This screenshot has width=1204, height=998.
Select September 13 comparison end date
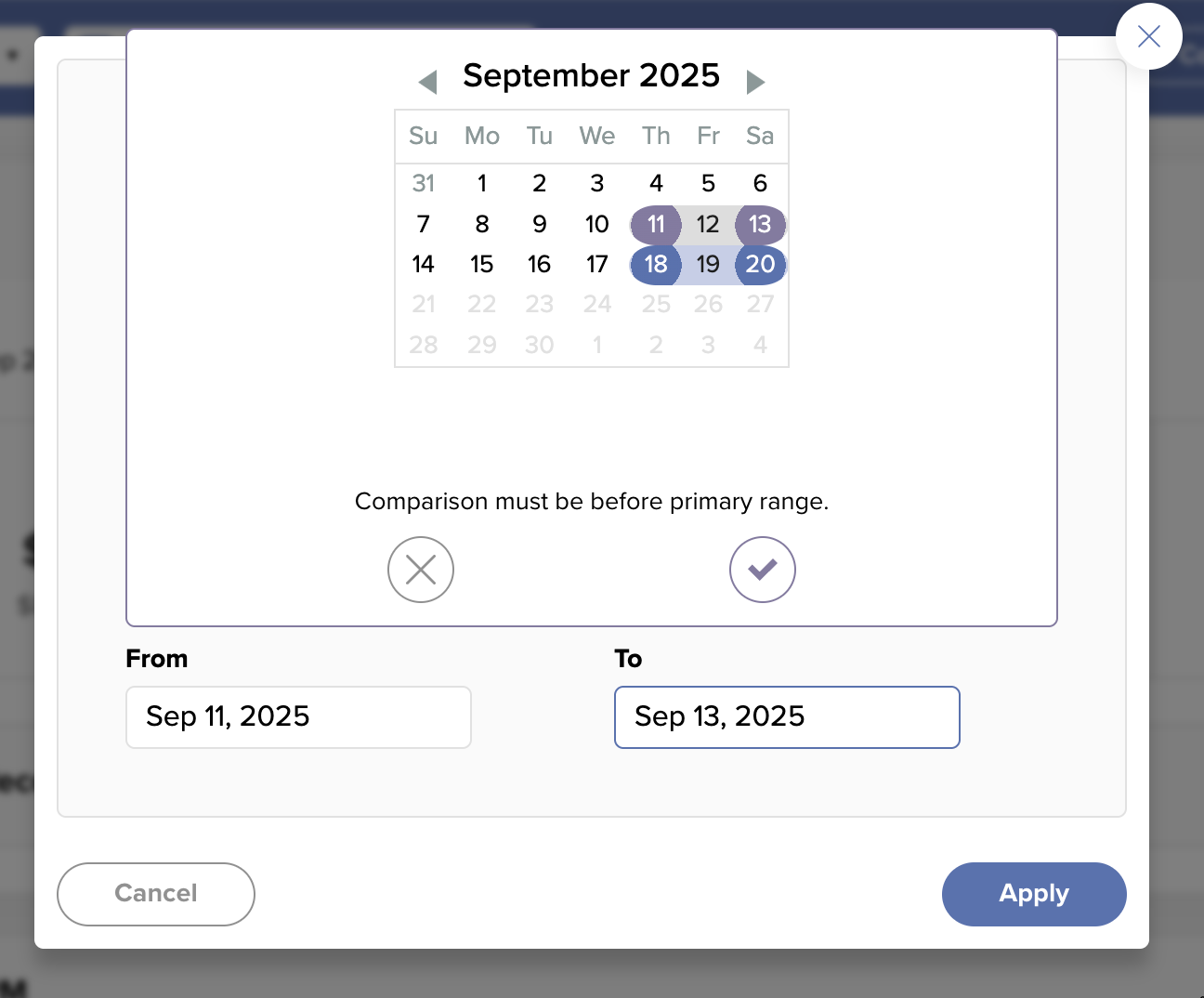point(760,224)
